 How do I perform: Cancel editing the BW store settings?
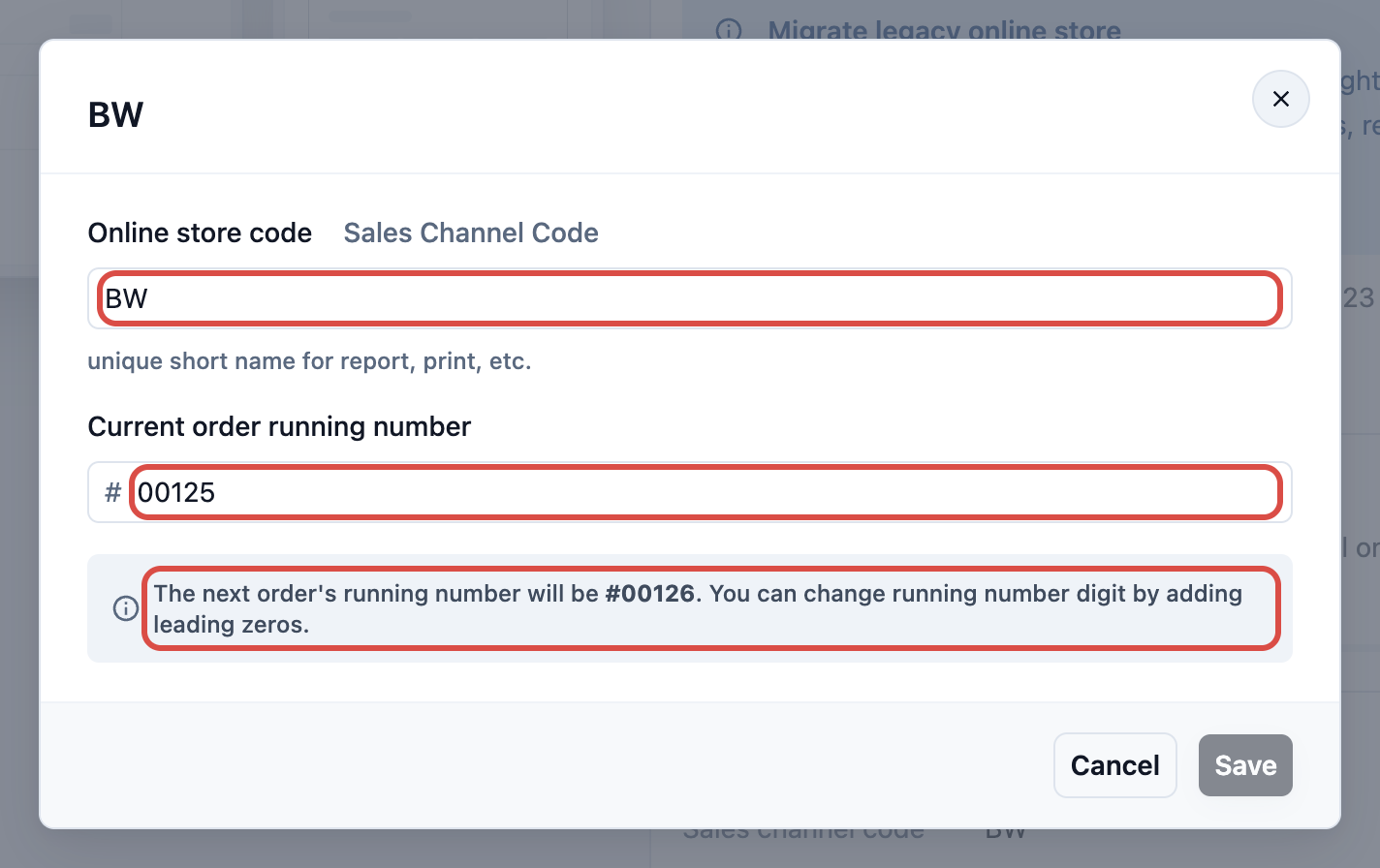pos(1114,765)
